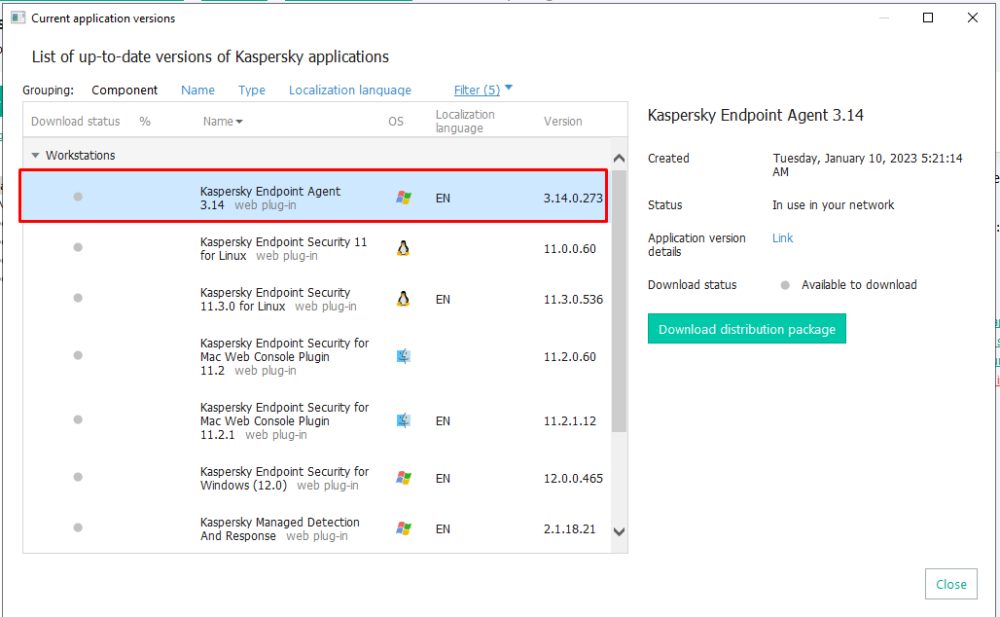Click Mac icon for Web Console Plugin 11.2
The height and width of the screenshot is (617, 1000).
(x=403, y=356)
